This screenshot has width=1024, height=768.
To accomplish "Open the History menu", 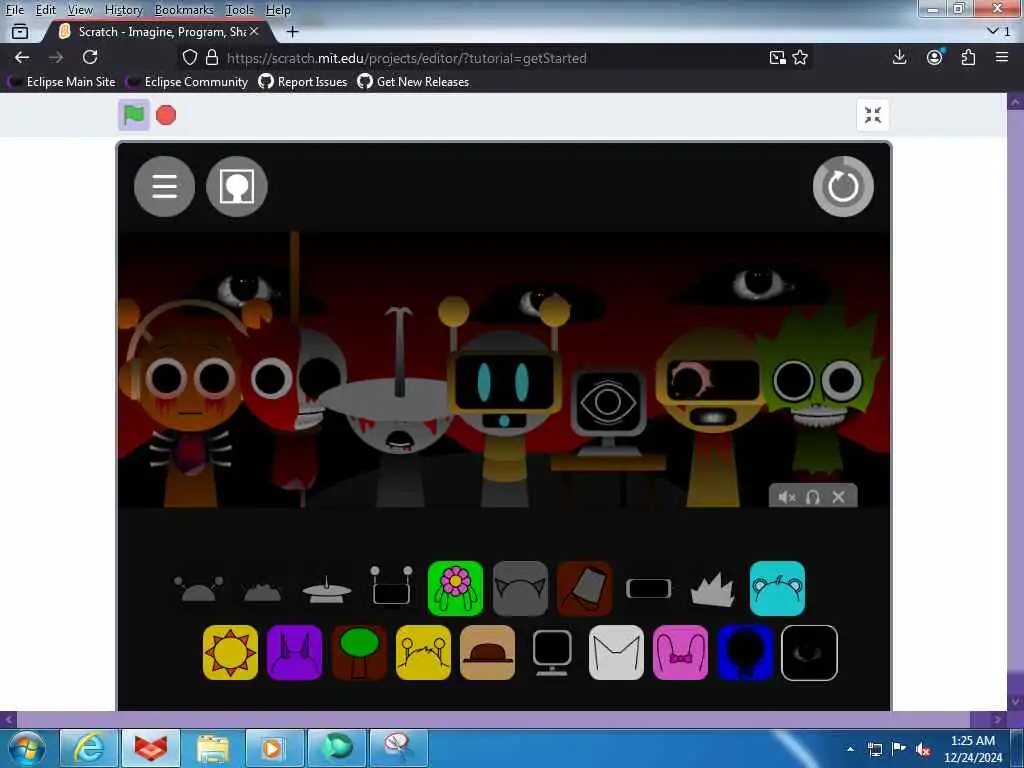I will pyautogui.click(x=123, y=10).
